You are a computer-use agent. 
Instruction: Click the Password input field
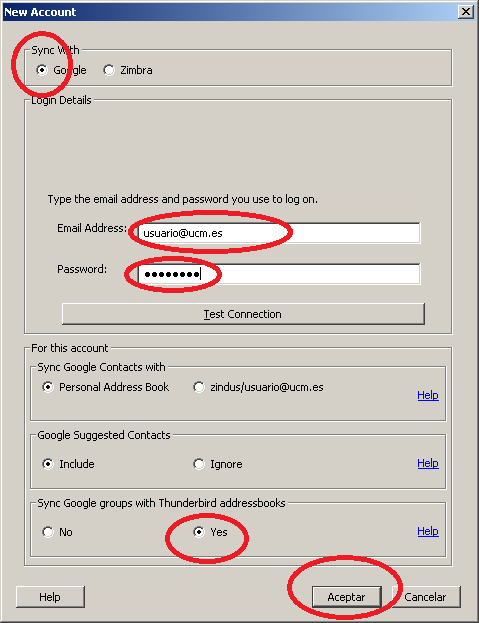point(278,274)
